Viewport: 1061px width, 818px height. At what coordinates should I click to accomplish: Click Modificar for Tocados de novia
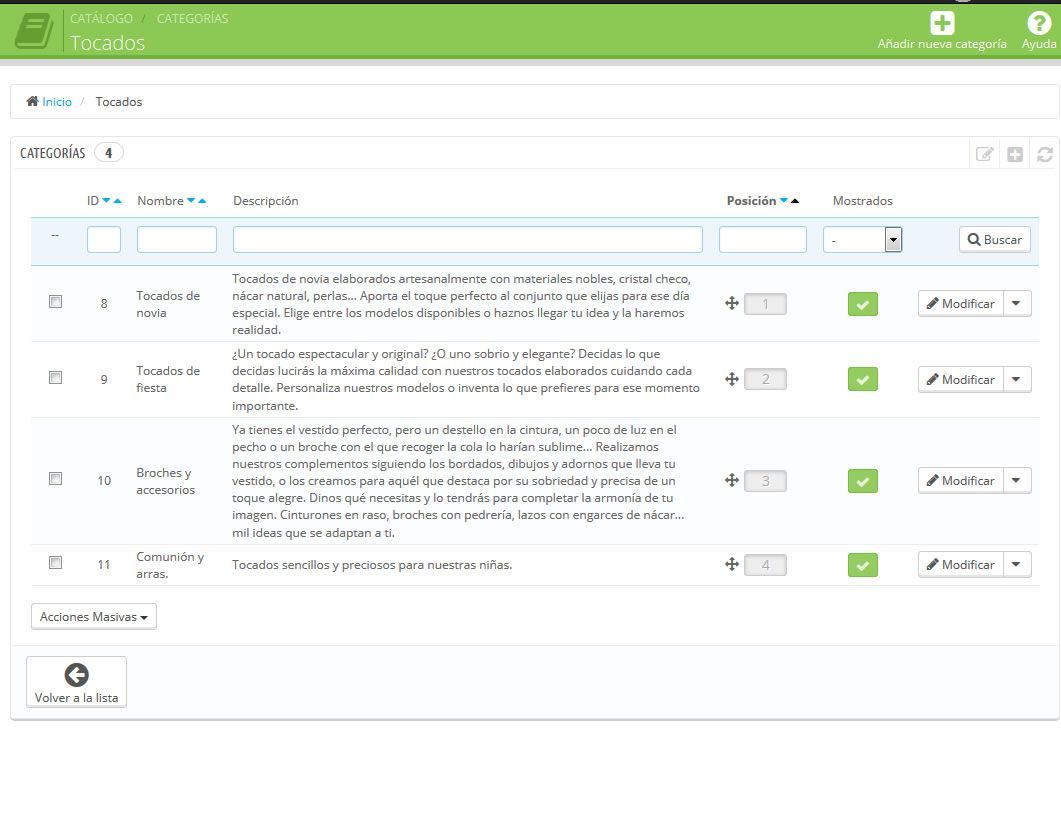click(960, 303)
